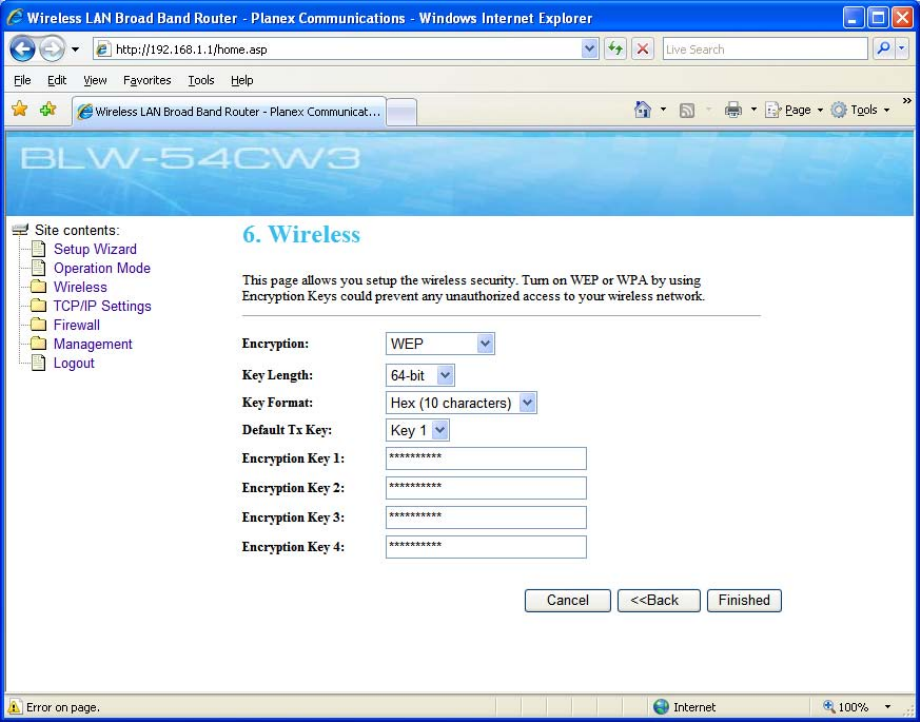Open the search provider dropdown arrow
The width and height of the screenshot is (920, 722).
(902, 49)
